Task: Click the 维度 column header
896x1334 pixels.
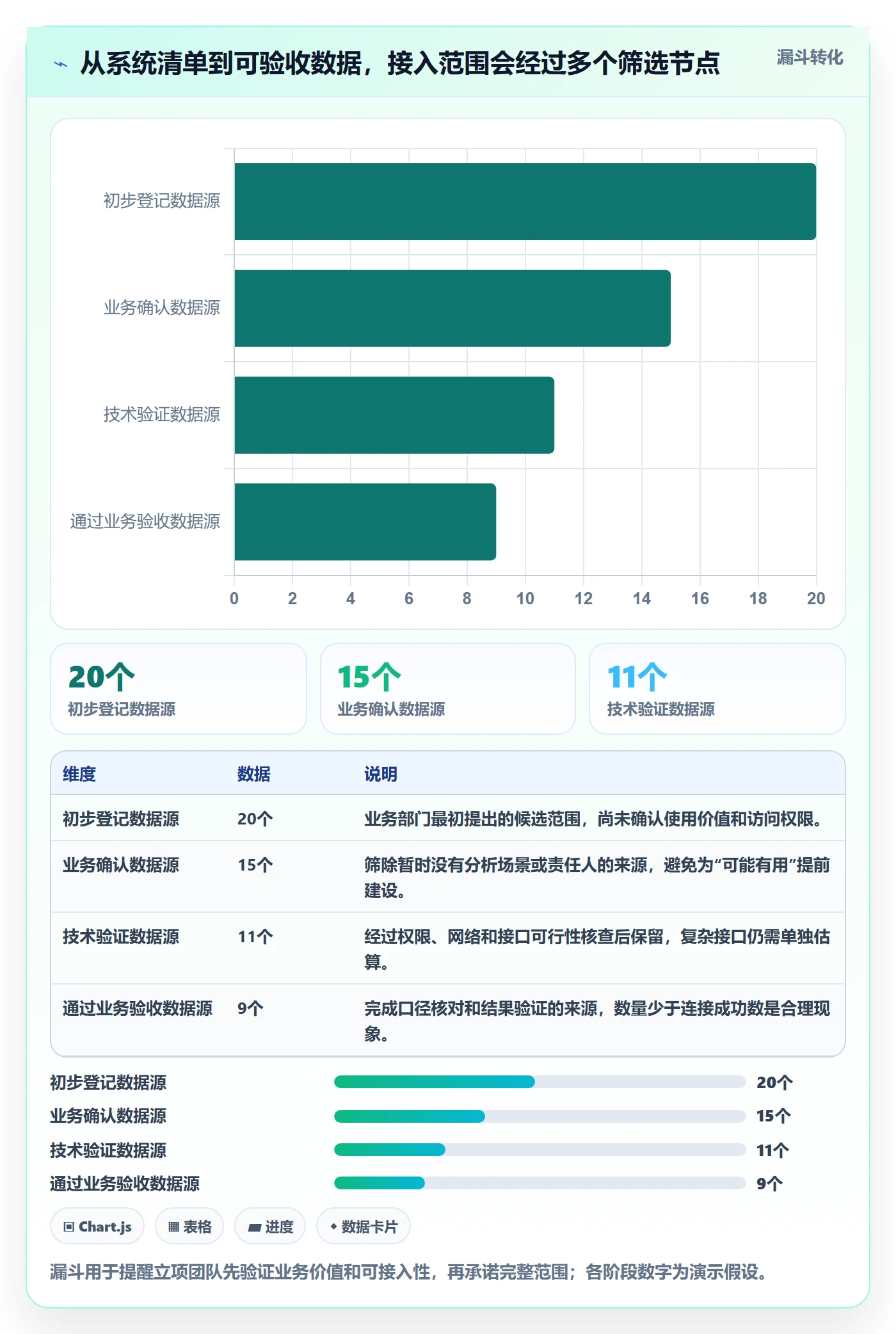Action: point(79,774)
